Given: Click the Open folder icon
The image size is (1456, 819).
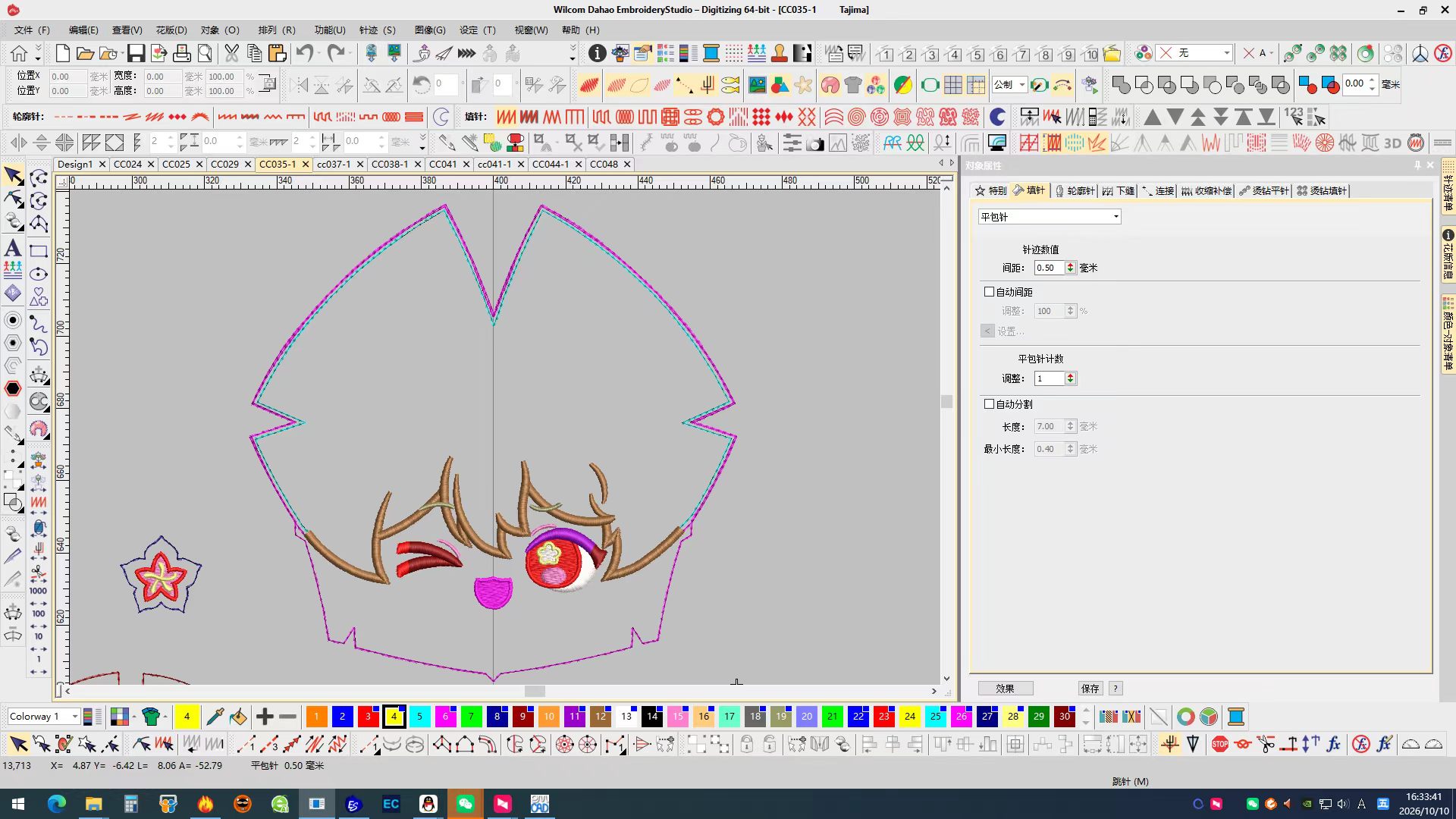Looking at the screenshot, I should (x=85, y=53).
